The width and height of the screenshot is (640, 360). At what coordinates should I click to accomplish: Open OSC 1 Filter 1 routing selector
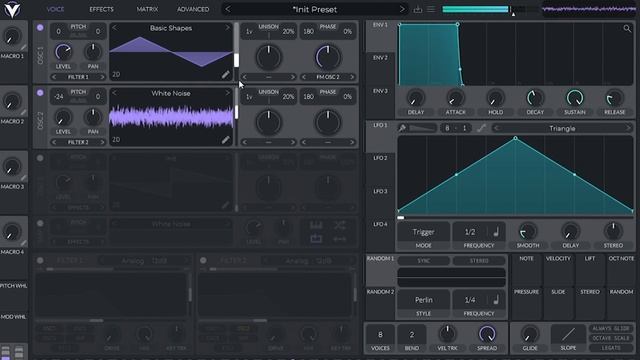pos(78,77)
